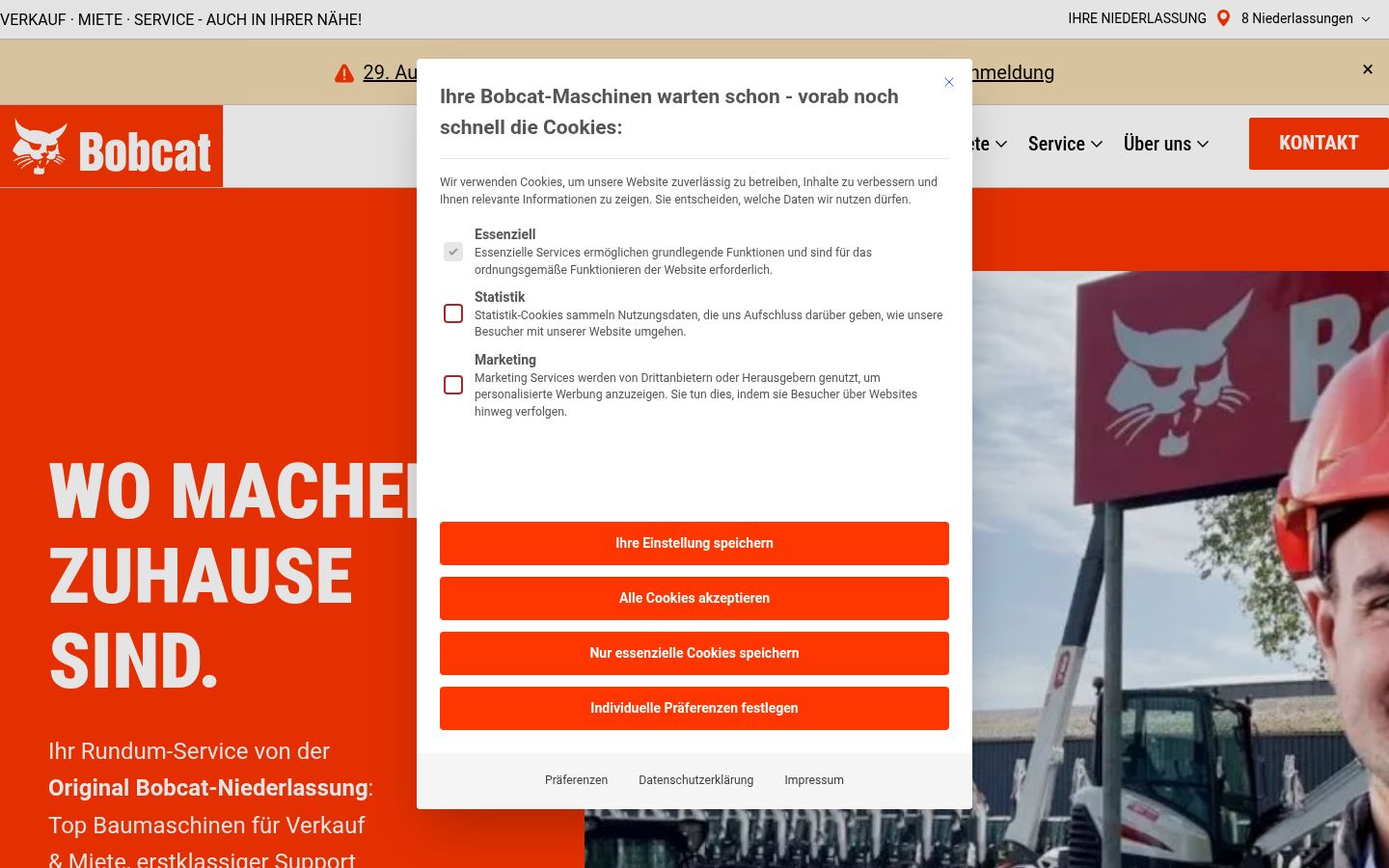Click the announcement link starting with 29.
1389x868 pixels.
click(390, 72)
